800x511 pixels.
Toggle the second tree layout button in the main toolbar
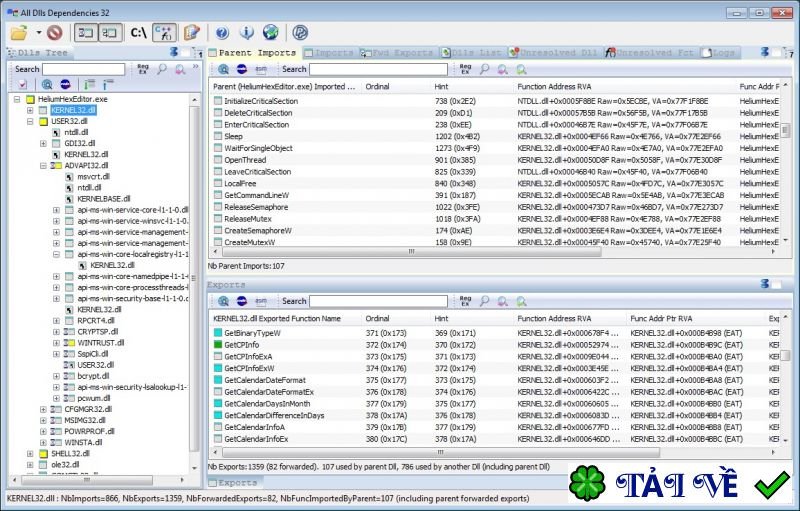pos(110,33)
